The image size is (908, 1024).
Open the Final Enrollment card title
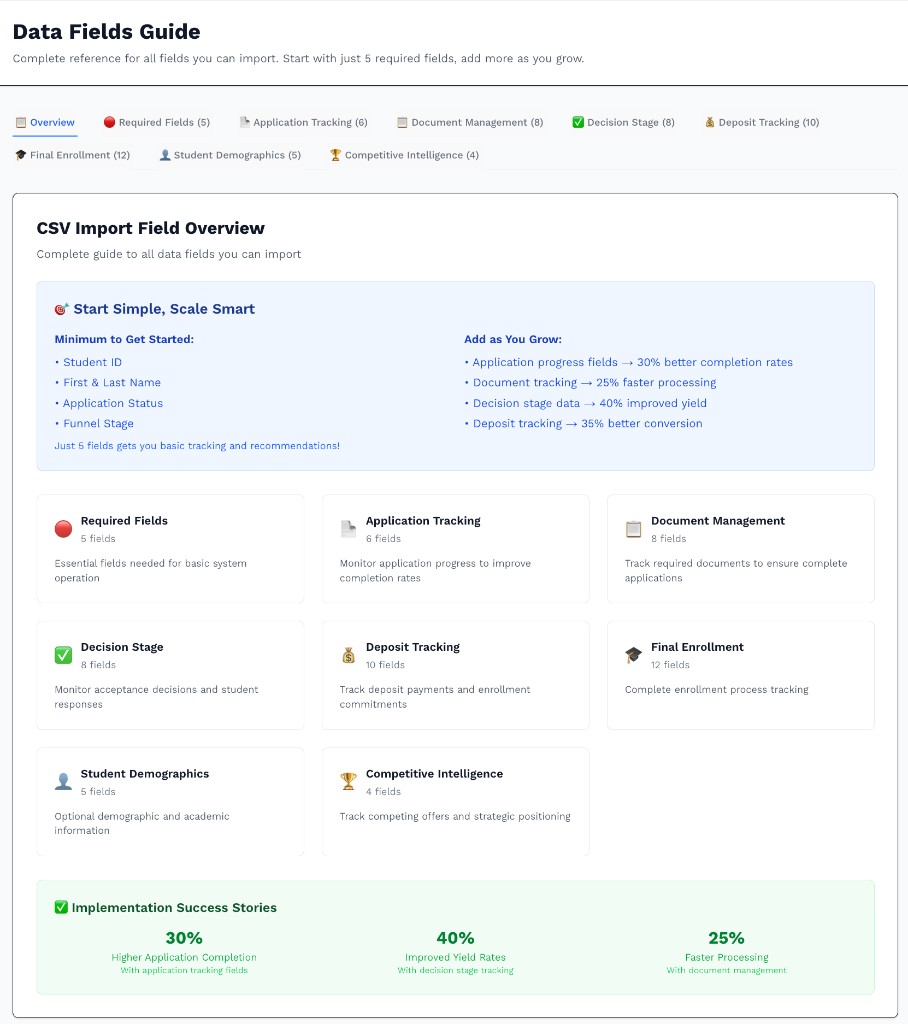pyautogui.click(x=697, y=647)
